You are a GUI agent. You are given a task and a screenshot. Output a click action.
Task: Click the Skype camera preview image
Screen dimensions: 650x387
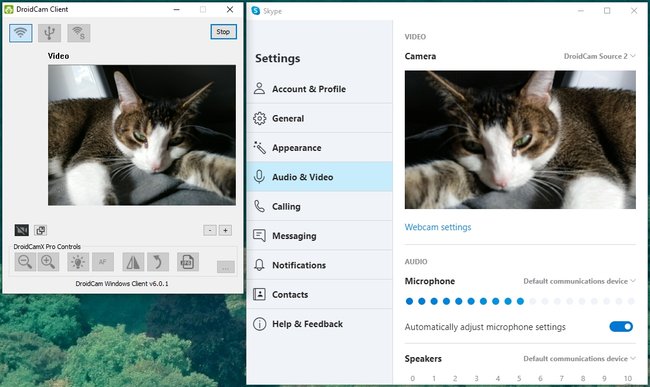click(x=520, y=140)
